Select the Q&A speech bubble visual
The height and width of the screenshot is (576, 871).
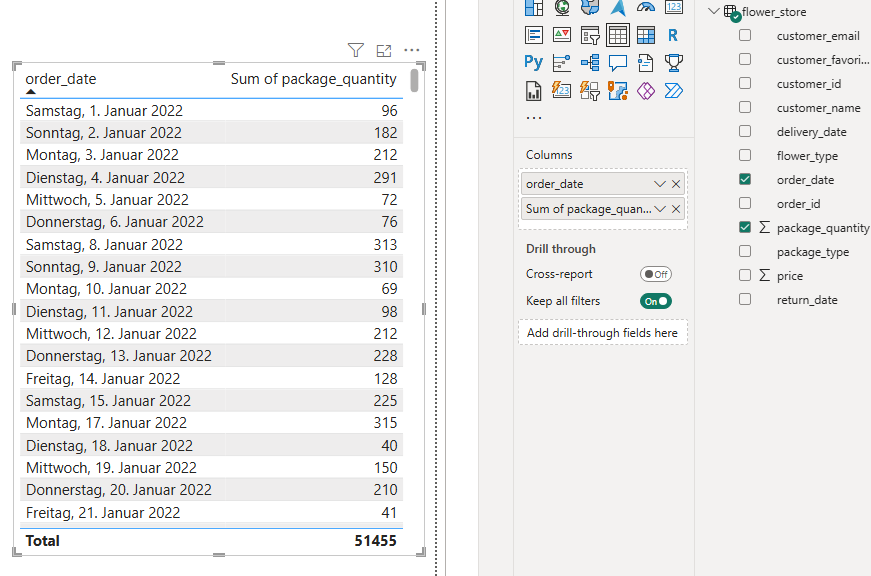(x=618, y=63)
